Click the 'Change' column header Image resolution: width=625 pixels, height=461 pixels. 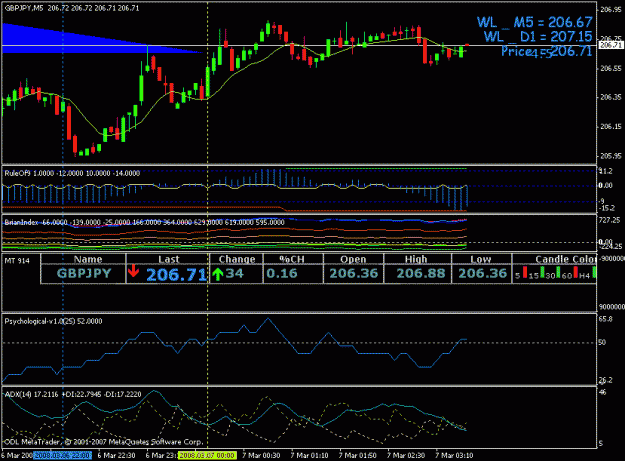237,259
